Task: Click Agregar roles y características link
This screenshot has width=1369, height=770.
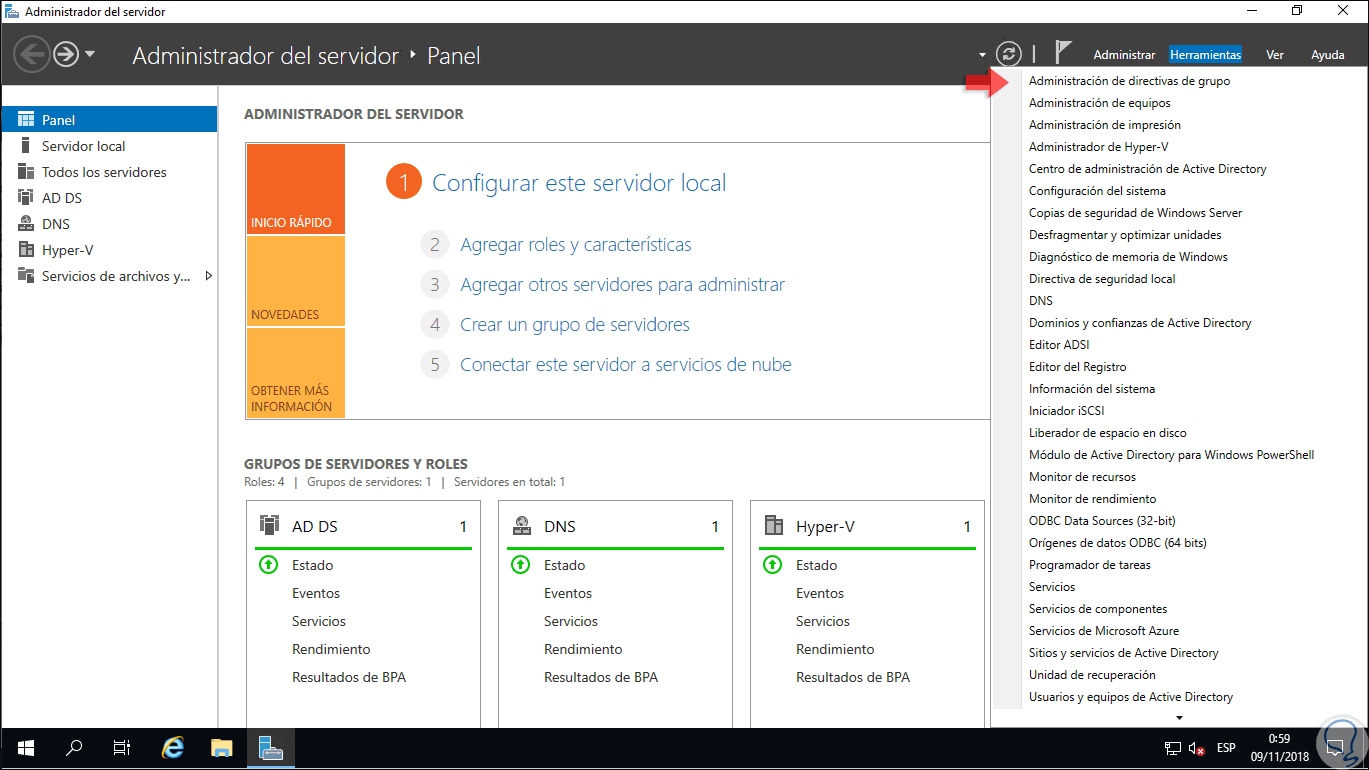Action: tap(575, 245)
